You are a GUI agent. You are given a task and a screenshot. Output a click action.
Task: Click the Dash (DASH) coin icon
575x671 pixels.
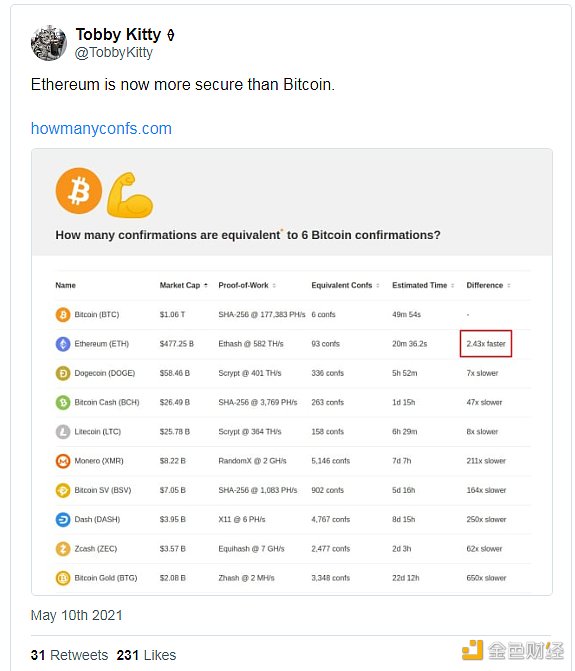(63, 520)
